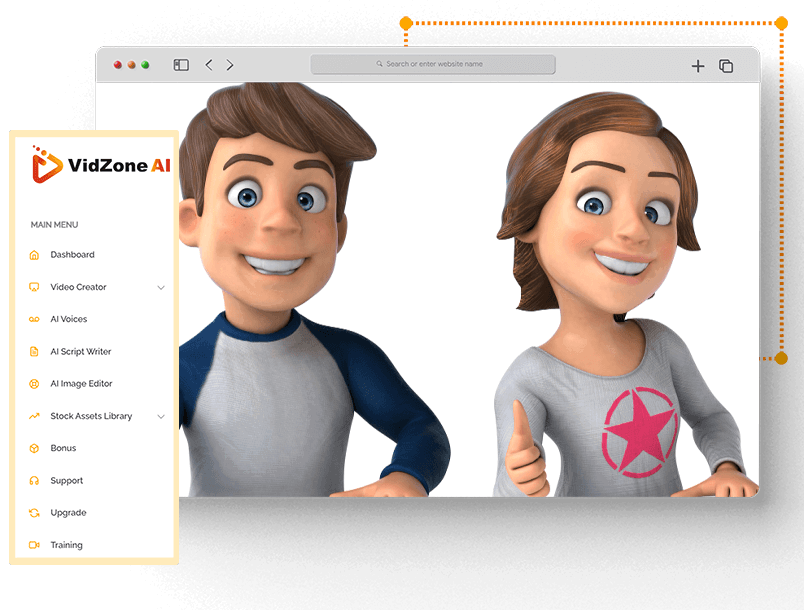Click the MAIN MENU heading text
Screen dimensions: 804x610
(x=54, y=225)
